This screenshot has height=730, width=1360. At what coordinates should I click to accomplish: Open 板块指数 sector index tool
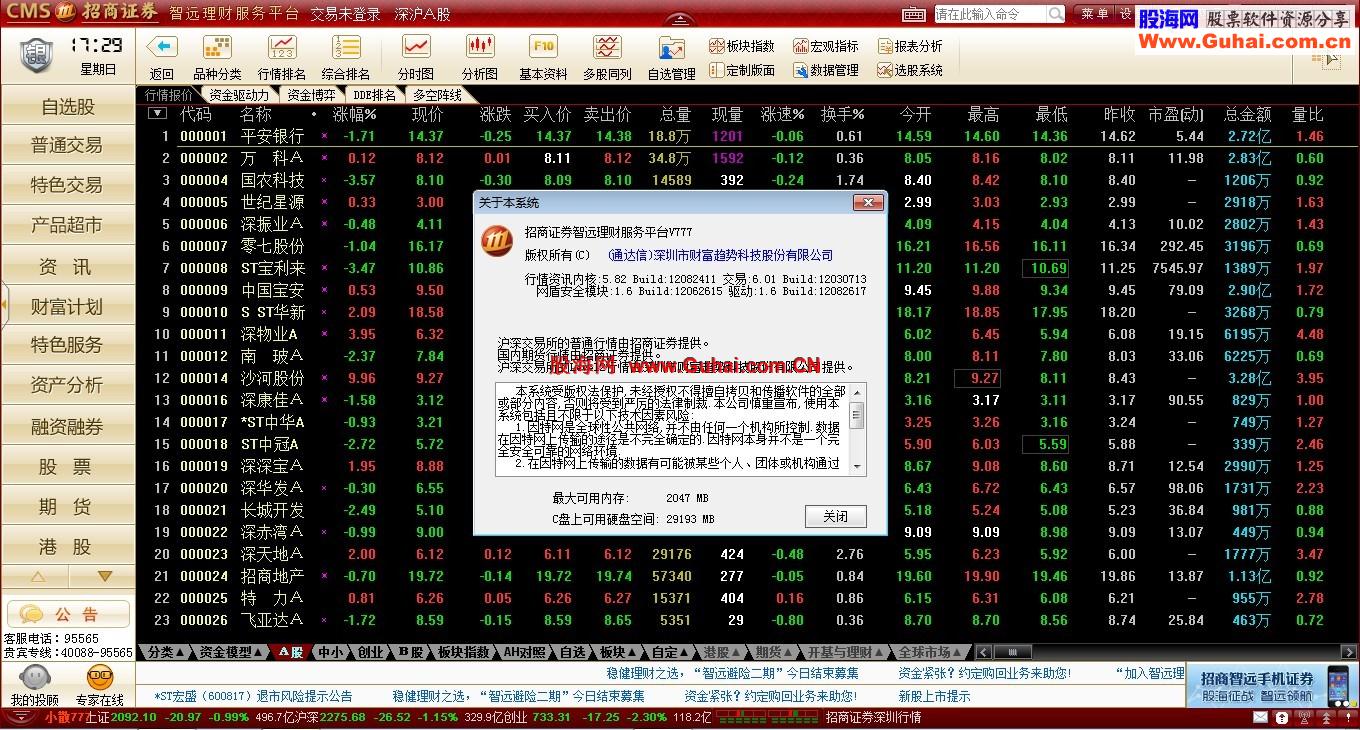point(742,46)
